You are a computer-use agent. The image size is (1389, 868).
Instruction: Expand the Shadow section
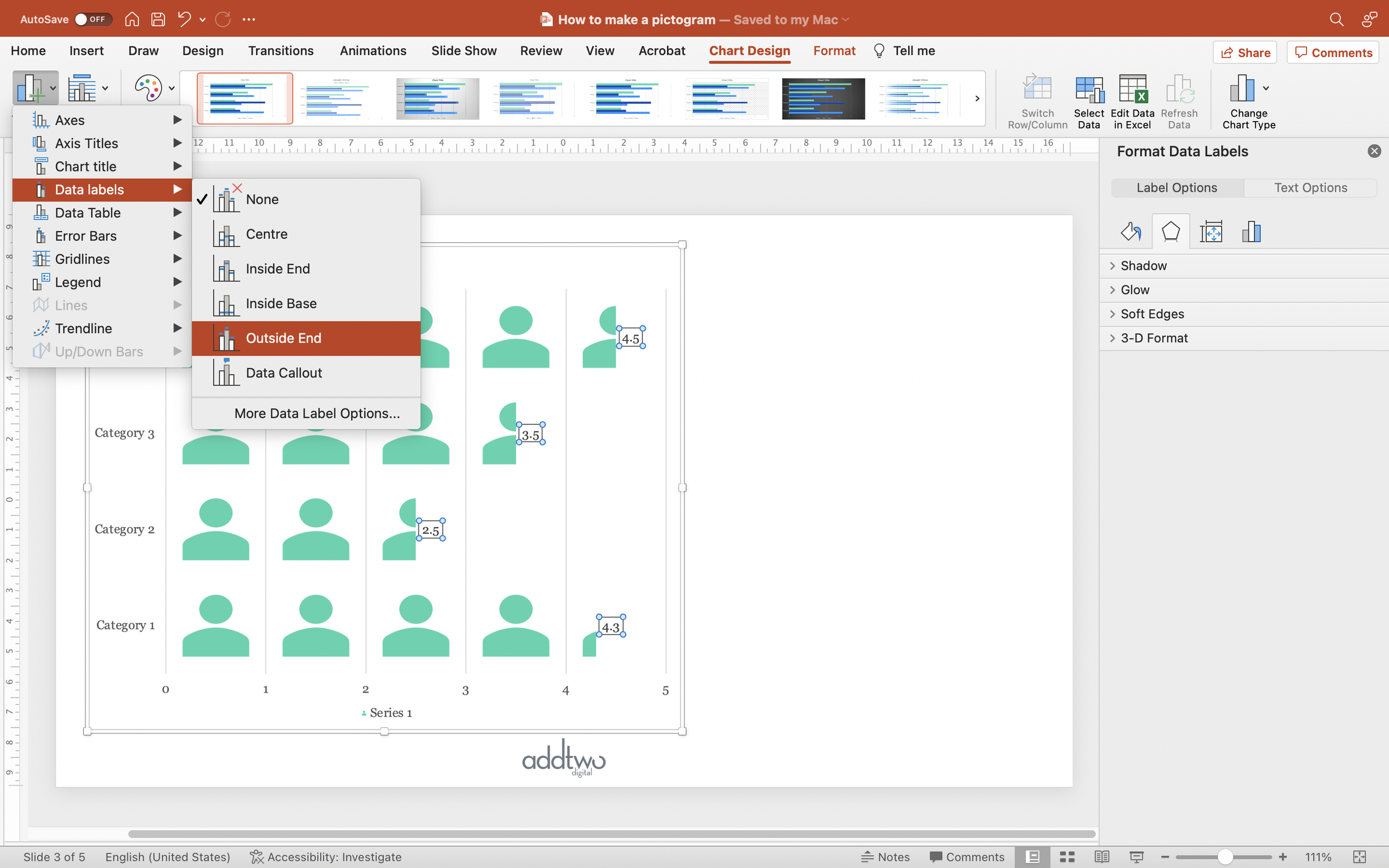(x=1143, y=266)
